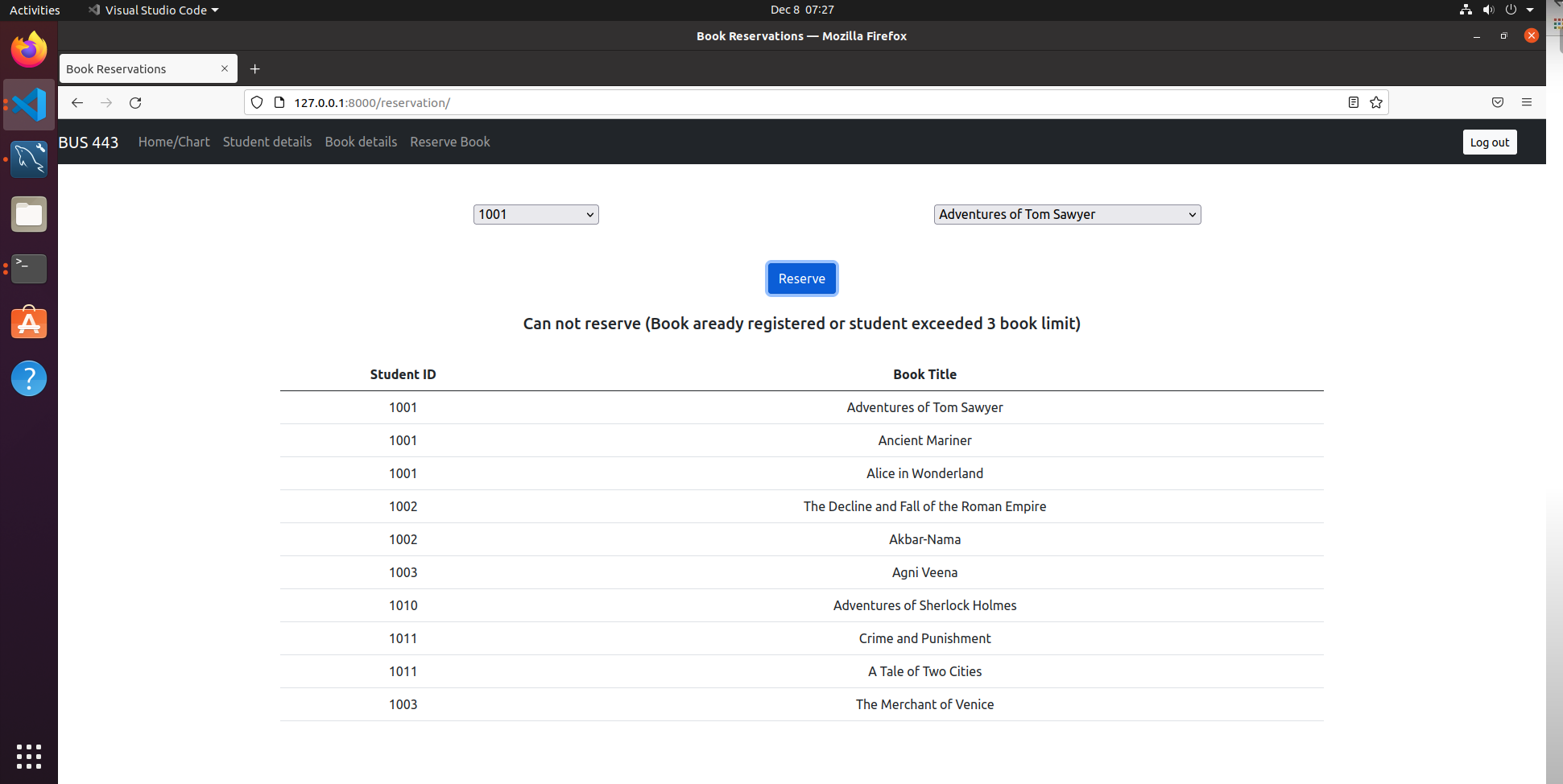1563x784 pixels.
Task: Open the Book details navigation item
Action: (361, 142)
